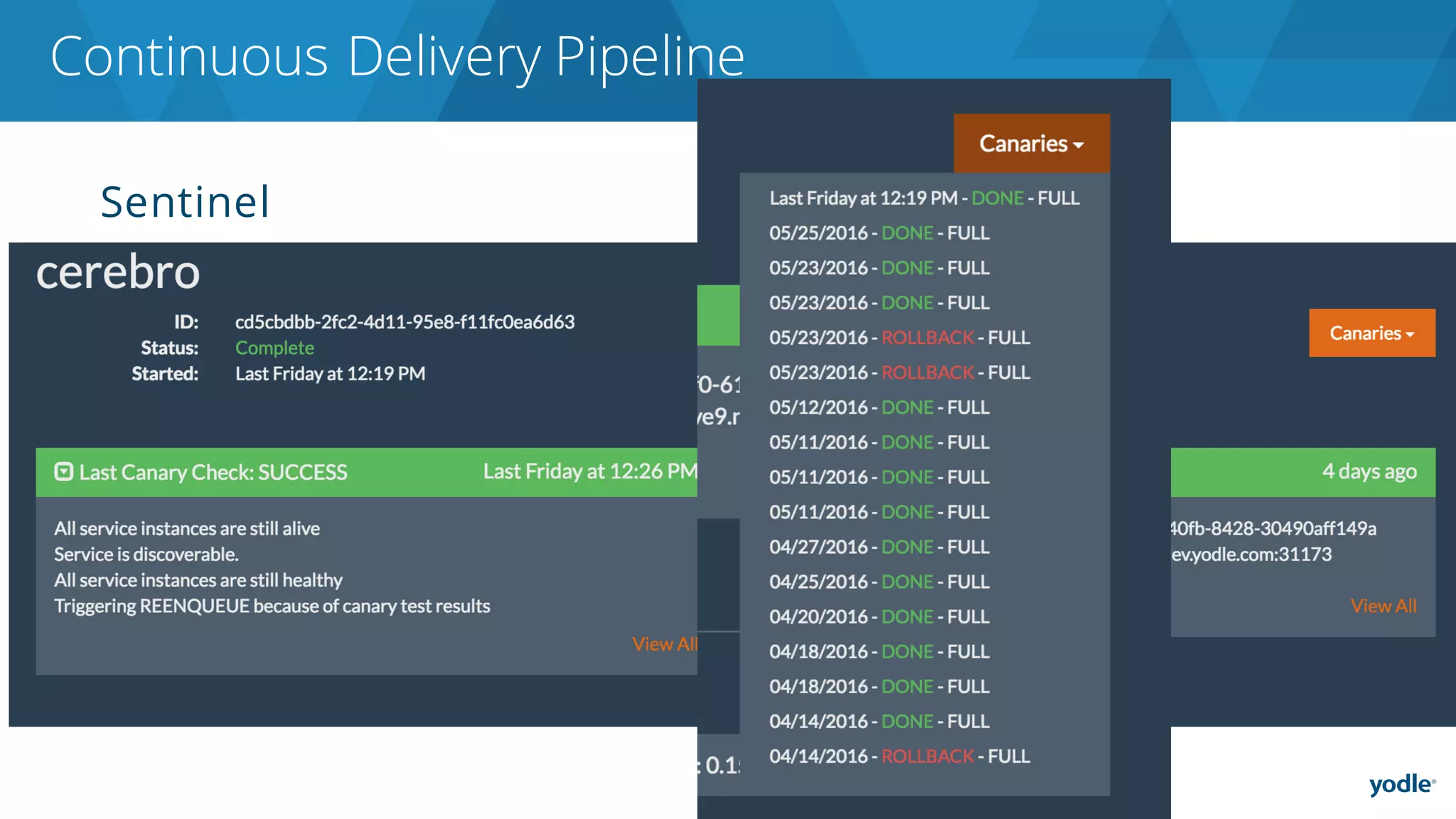Viewport: 1456px width, 819px height.
Task: Select canary entry 04/20/2016 DONE FULL
Action: point(879,616)
